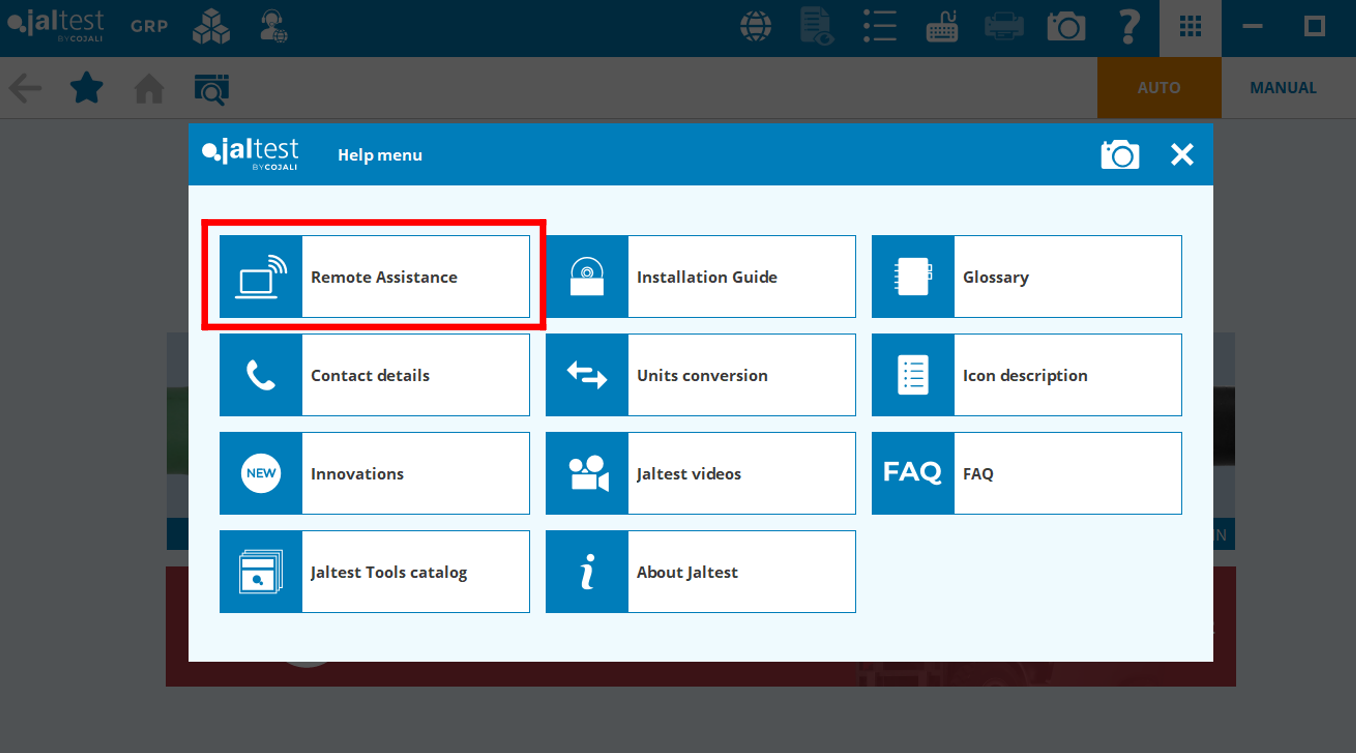Open Contact details tile
The image size is (1356, 753).
point(374,375)
